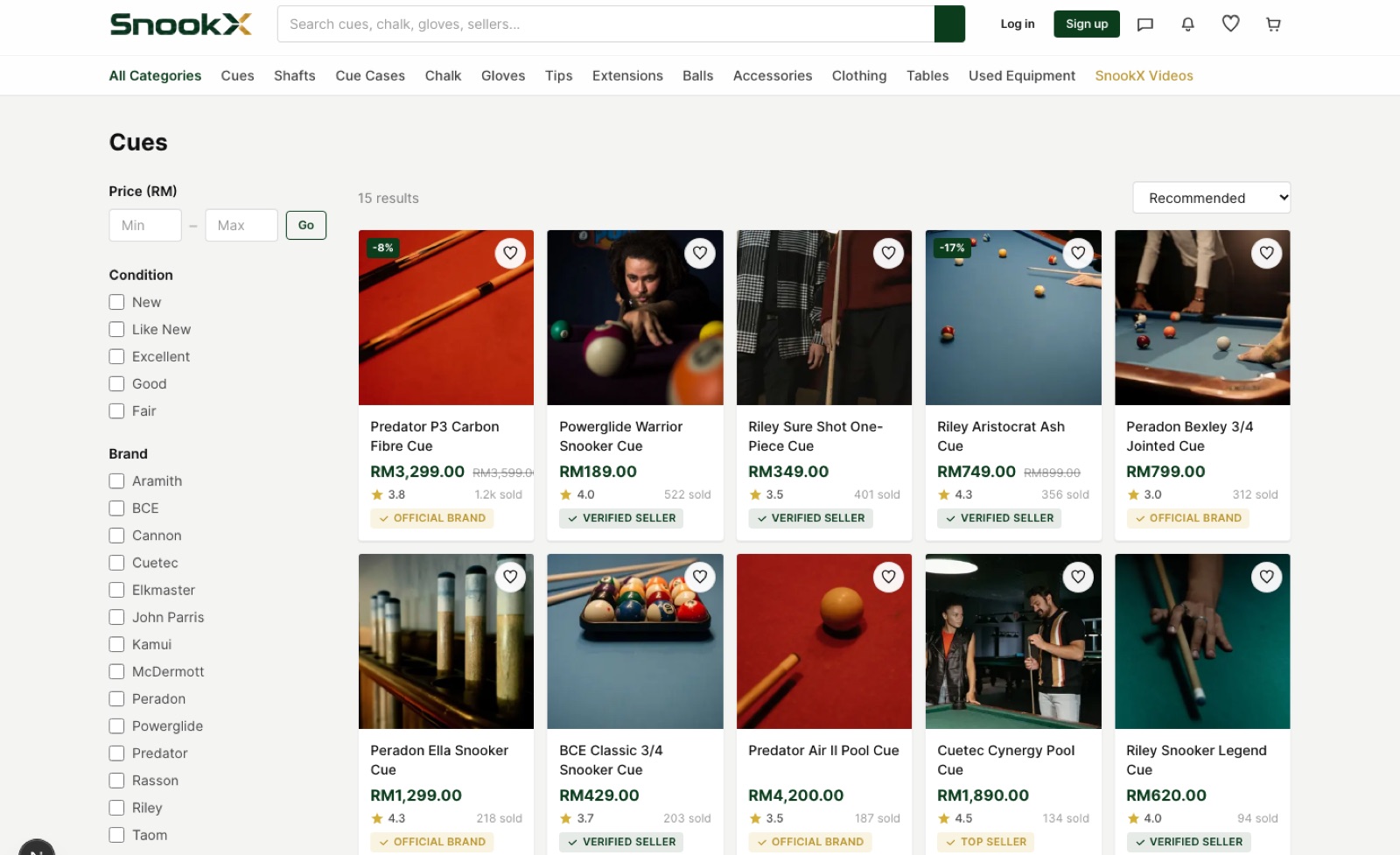The image size is (1400, 855).
Task: Check the New condition filter
Action: coord(116,302)
